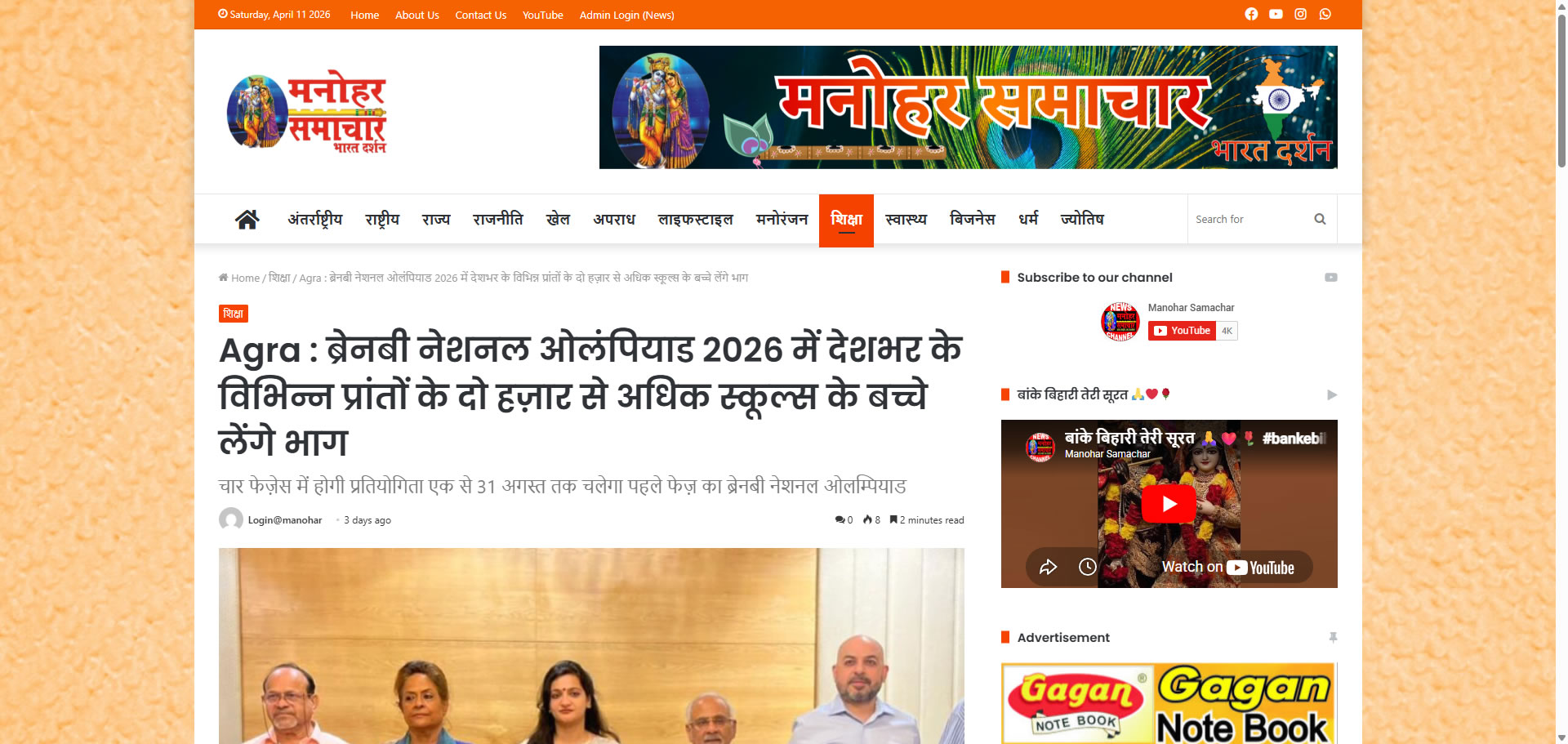Viewport: 1568px width, 744px height.
Task: Open the Login@manohar author link
Action: [285, 520]
